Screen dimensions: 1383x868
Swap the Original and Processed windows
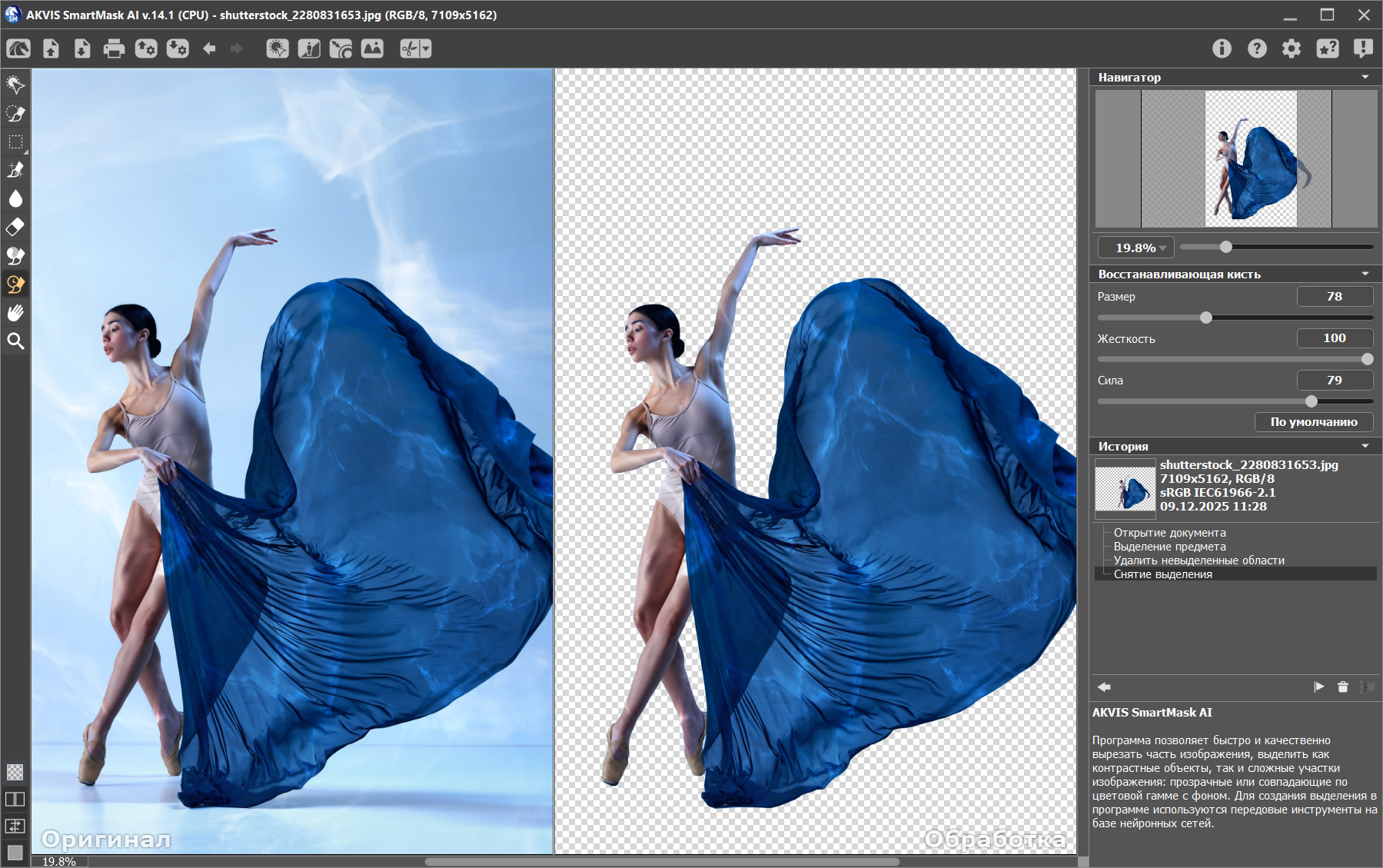click(15, 826)
